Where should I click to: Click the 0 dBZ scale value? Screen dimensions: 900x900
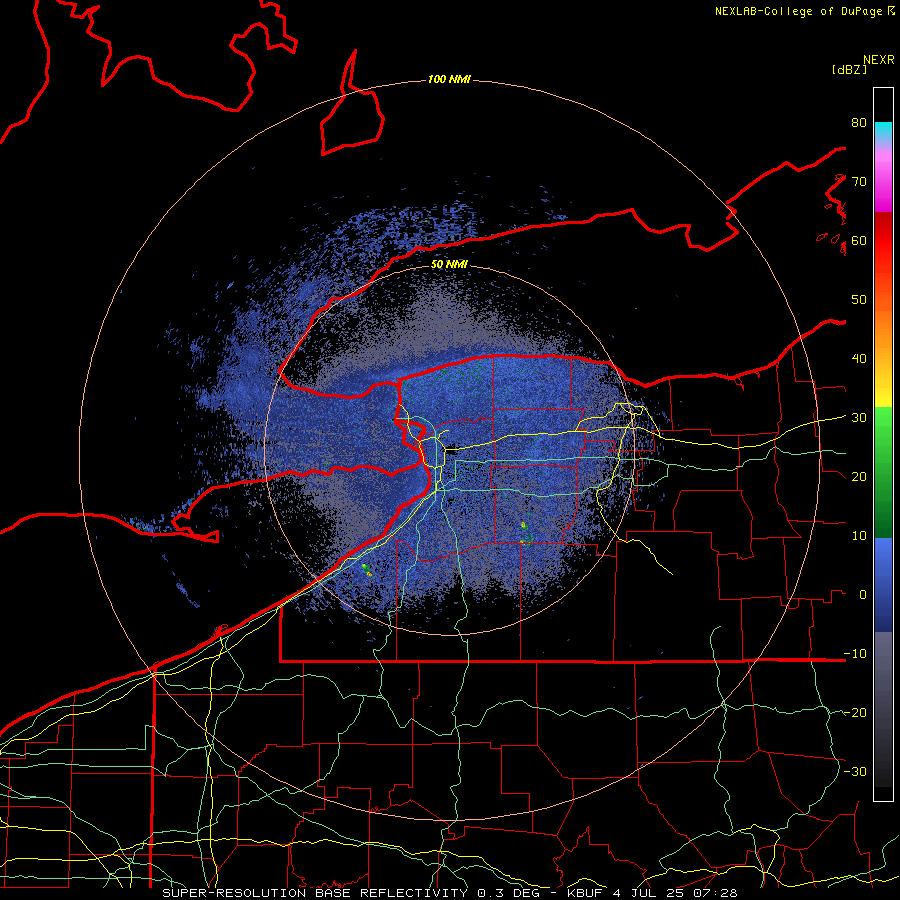point(863,595)
